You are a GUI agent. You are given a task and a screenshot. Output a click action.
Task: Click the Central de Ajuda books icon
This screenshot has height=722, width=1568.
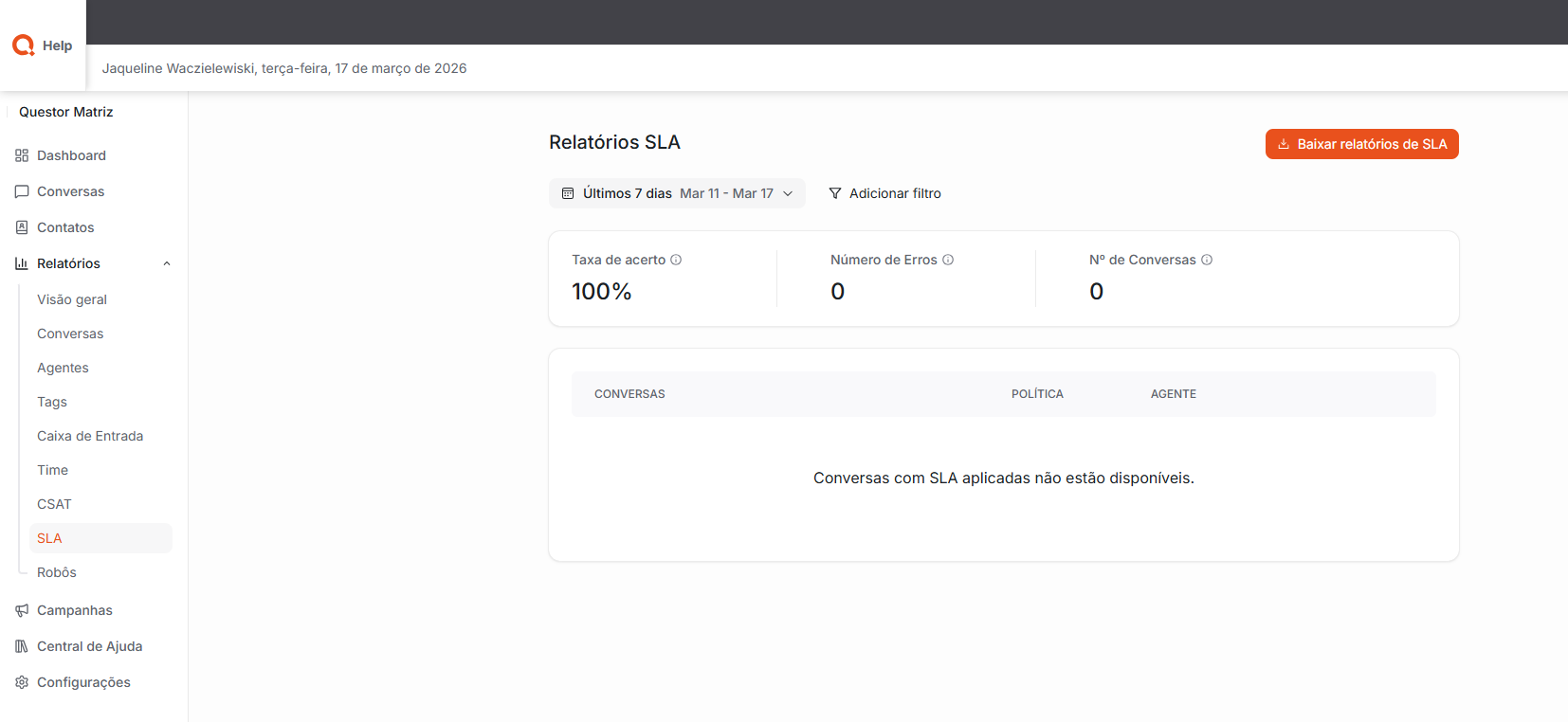tap(22, 646)
